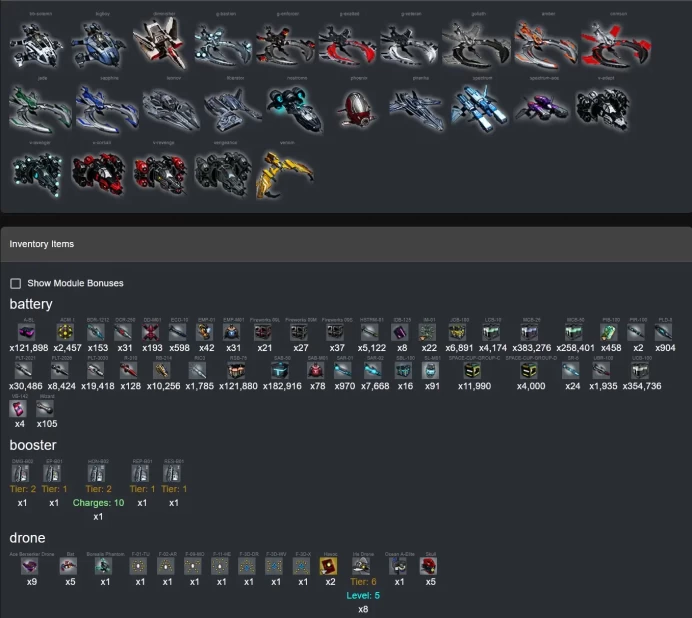Select the bigboy ship thumbnail
The image size is (692, 618).
point(98,45)
